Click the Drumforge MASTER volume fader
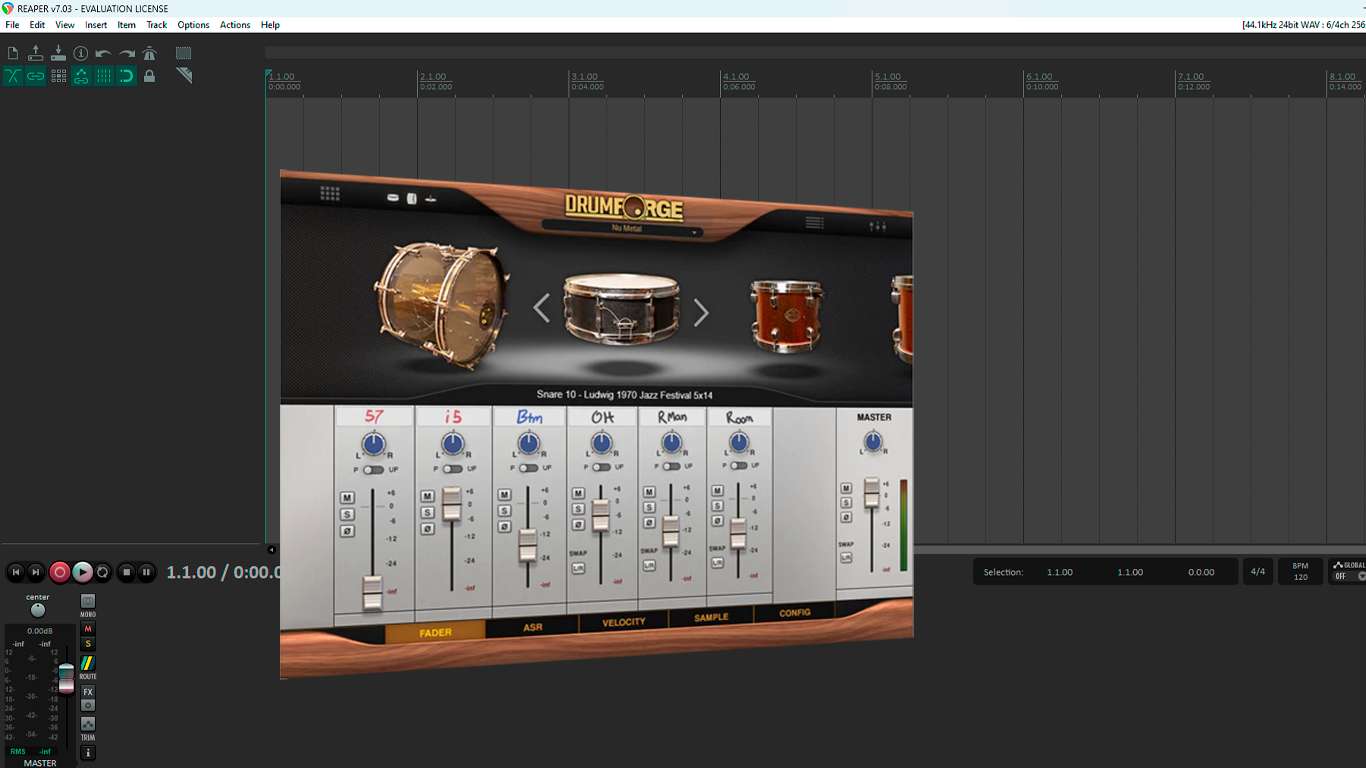 coord(871,492)
